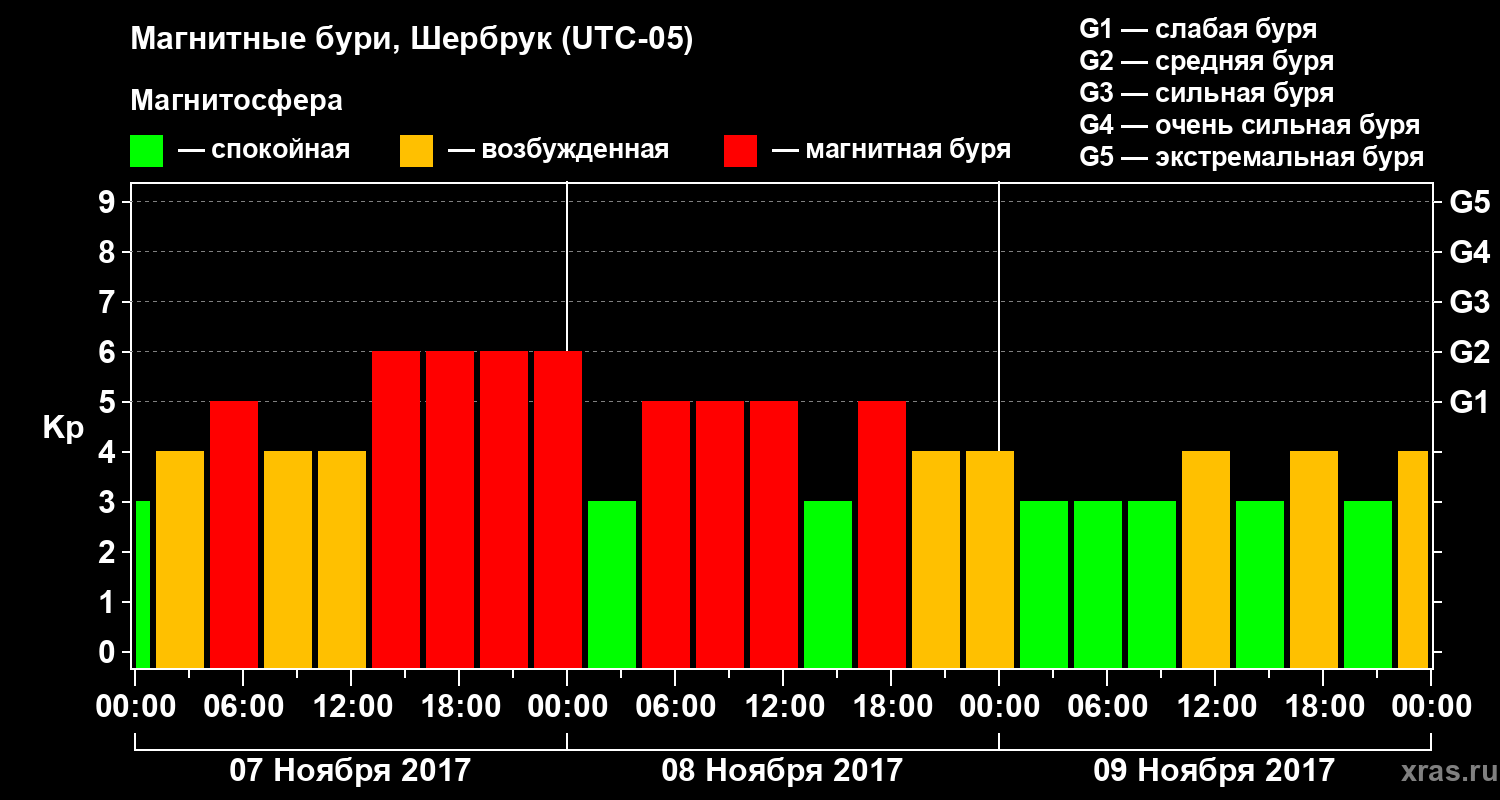Click the only Kp 5 red bar on 07 Ноября

(x=234, y=534)
